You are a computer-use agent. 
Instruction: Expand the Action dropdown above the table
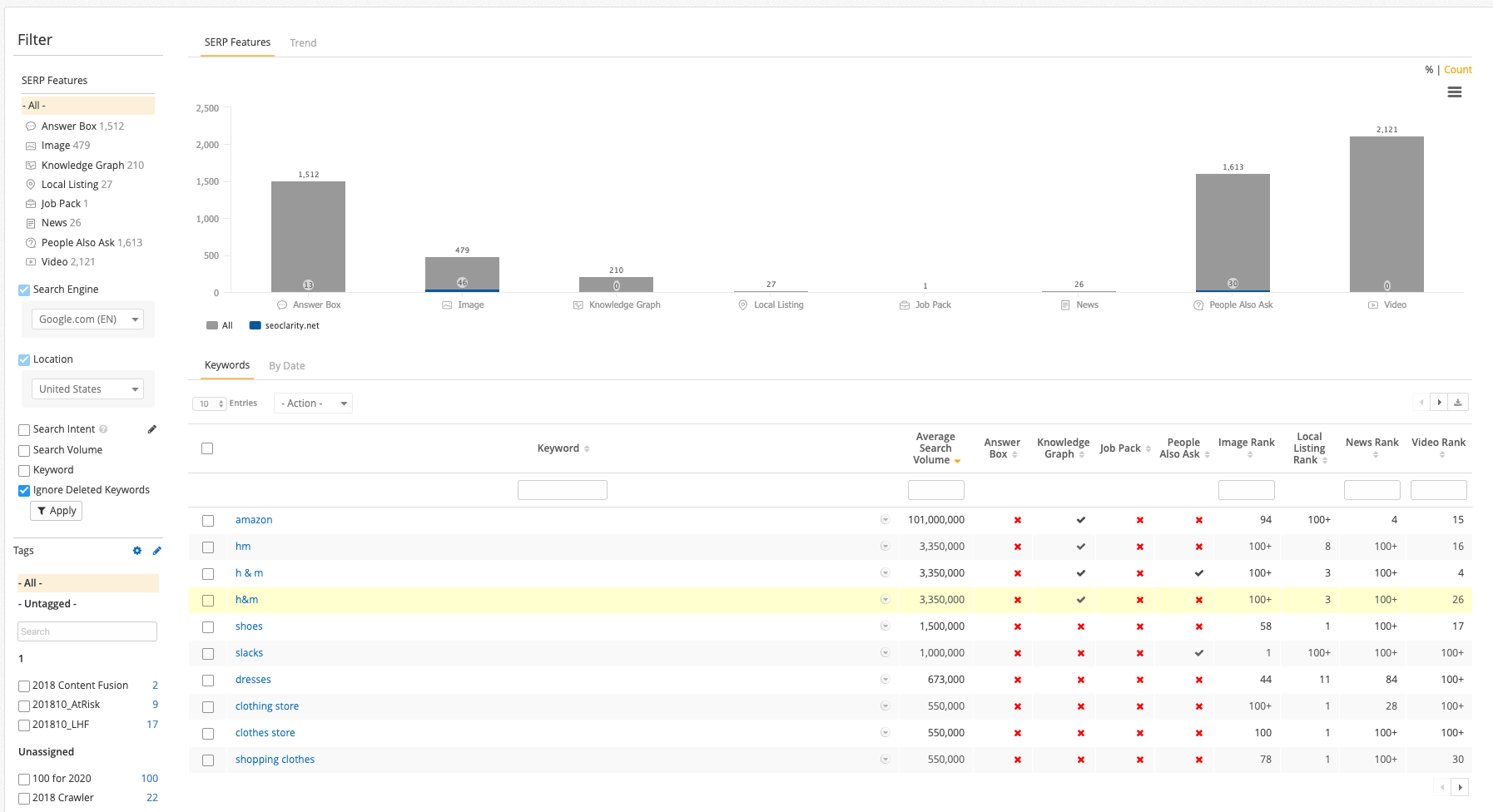tap(313, 403)
